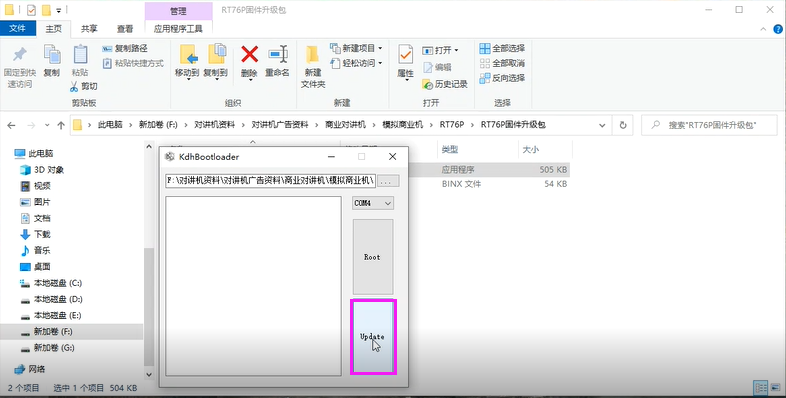Click 此电脑 in the address breadcrumb
Screen dimensions: 786x398
click(110, 125)
